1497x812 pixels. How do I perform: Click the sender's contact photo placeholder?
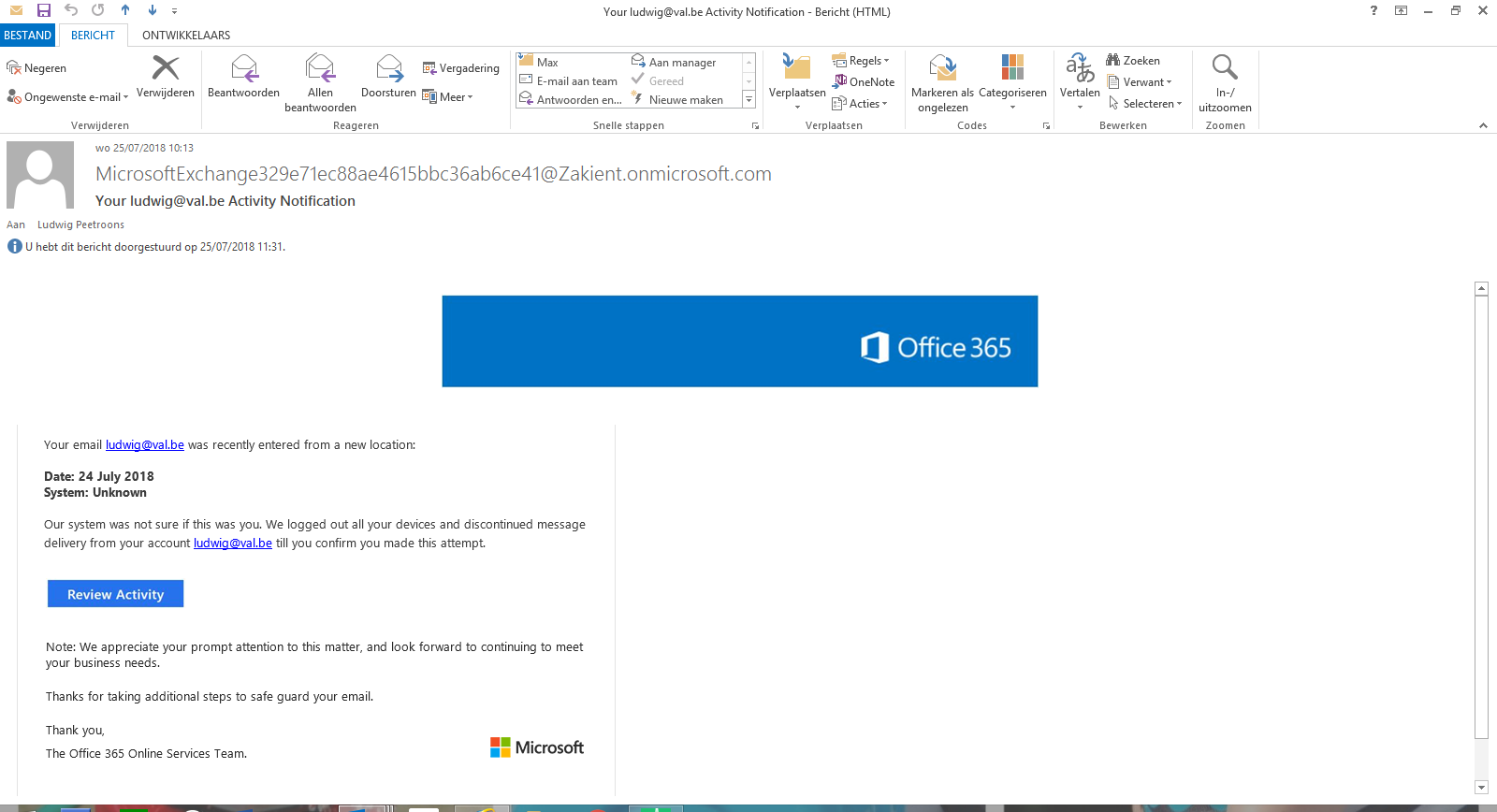pos(40,175)
